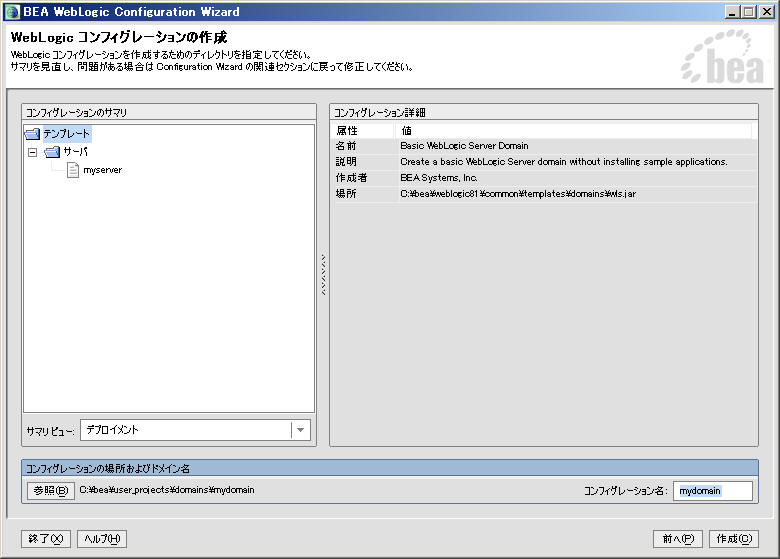Select the テンプレート tree label
Viewport: 780px width, 559px height.
tap(66, 133)
